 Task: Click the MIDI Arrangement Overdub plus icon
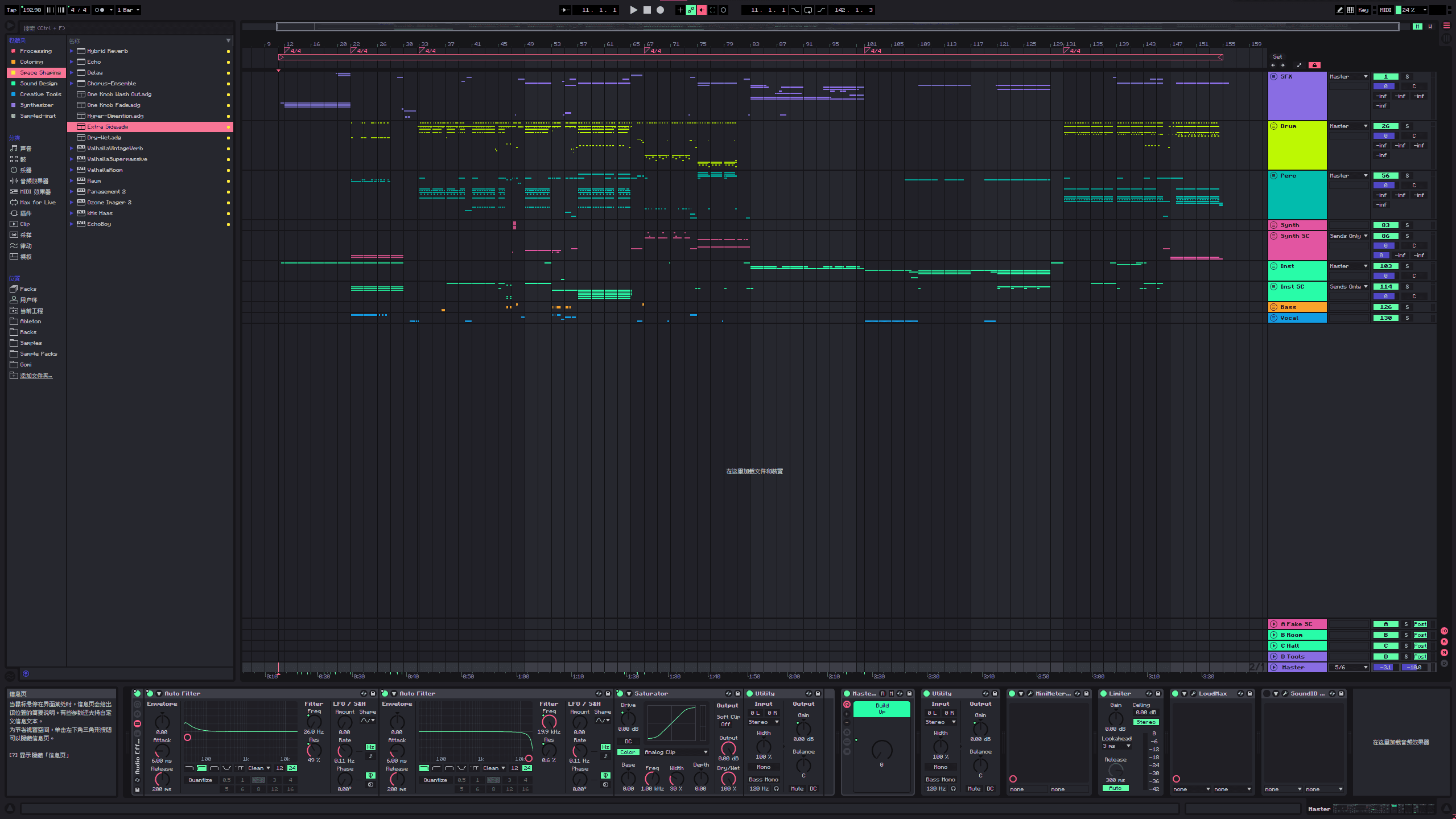coord(679,10)
